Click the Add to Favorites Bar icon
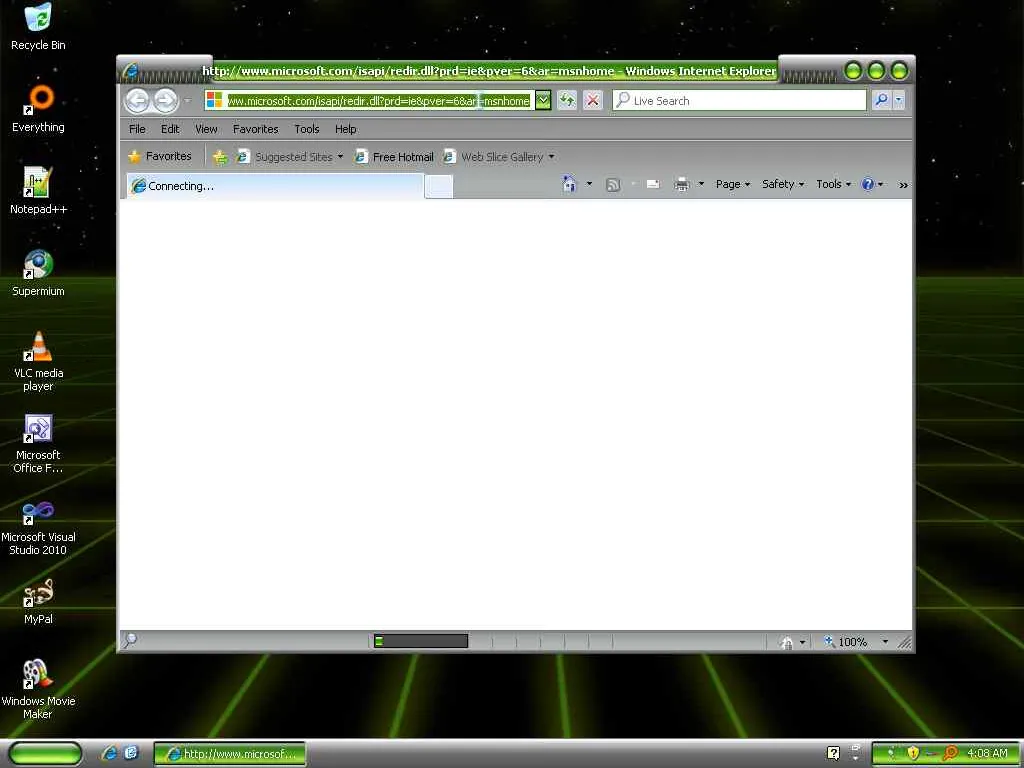 click(220, 157)
